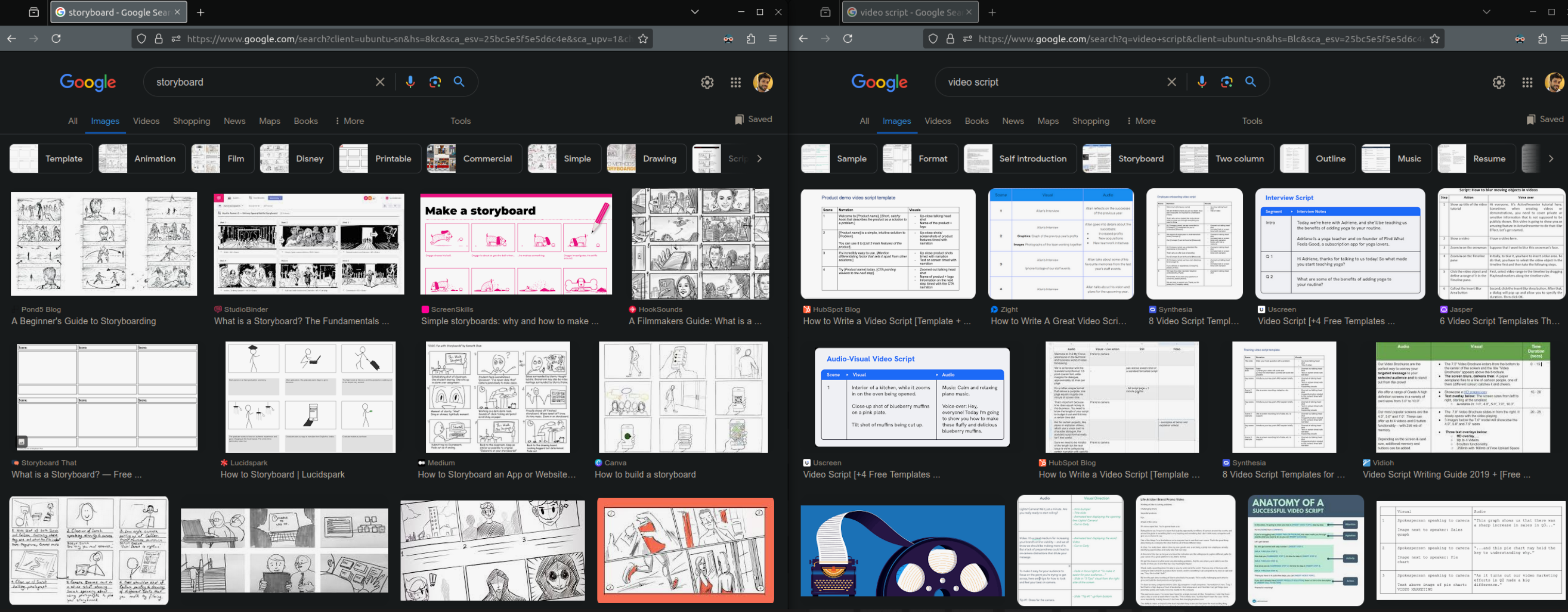Open Saved items in video script window
1568x612 pixels.
click(x=1545, y=119)
